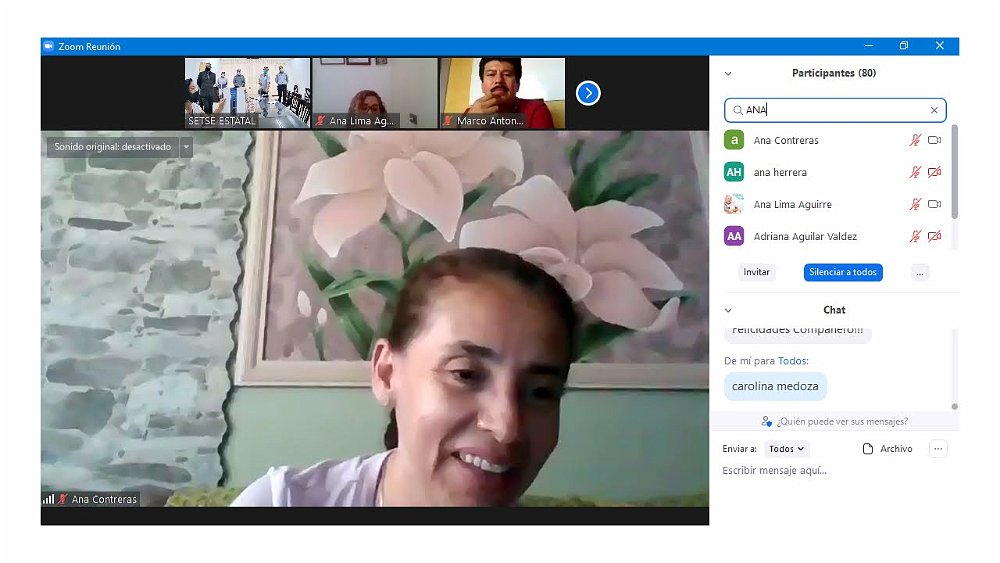
Task: Click the Invitar button
Action: 757,272
